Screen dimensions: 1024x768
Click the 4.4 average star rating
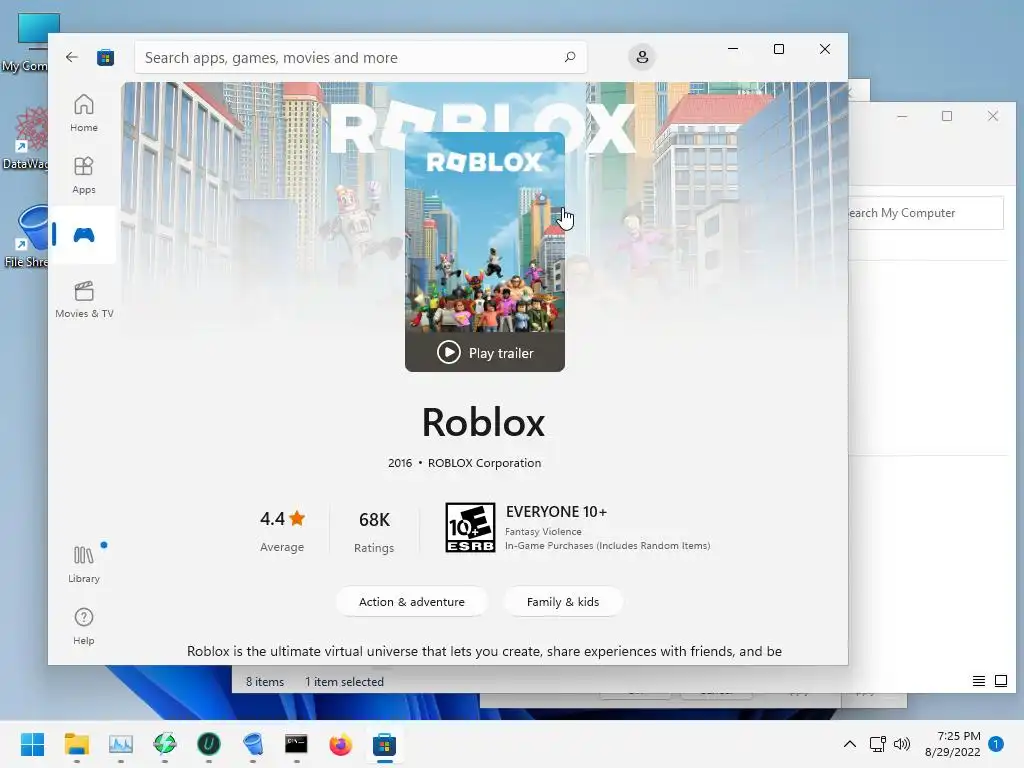(x=282, y=530)
